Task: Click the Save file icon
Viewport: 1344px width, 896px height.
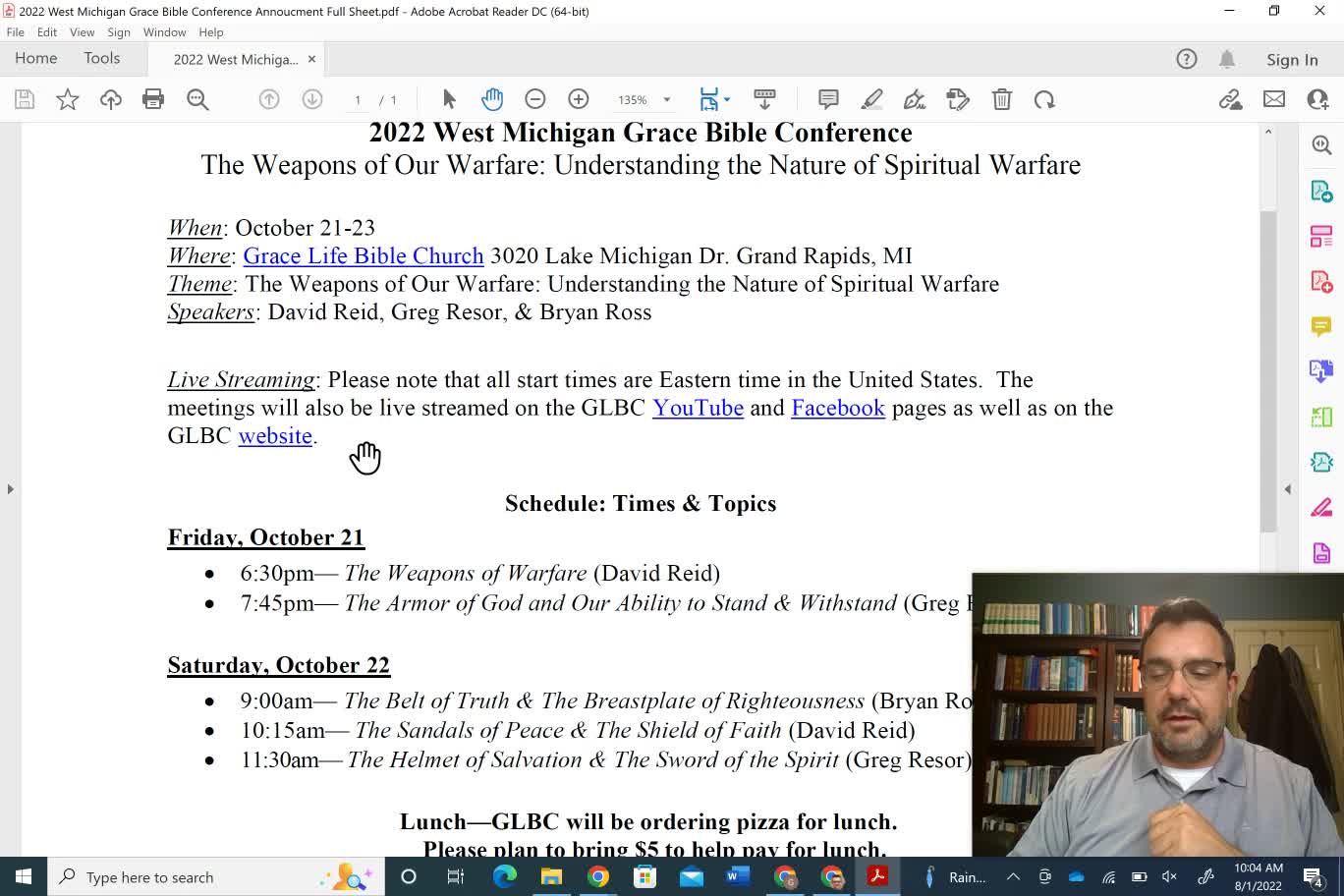Action: (x=25, y=99)
